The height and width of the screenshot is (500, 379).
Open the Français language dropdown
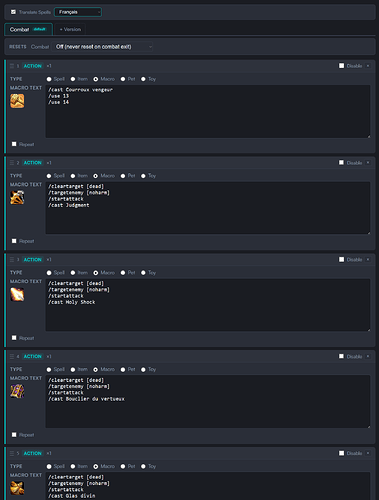tap(78, 12)
